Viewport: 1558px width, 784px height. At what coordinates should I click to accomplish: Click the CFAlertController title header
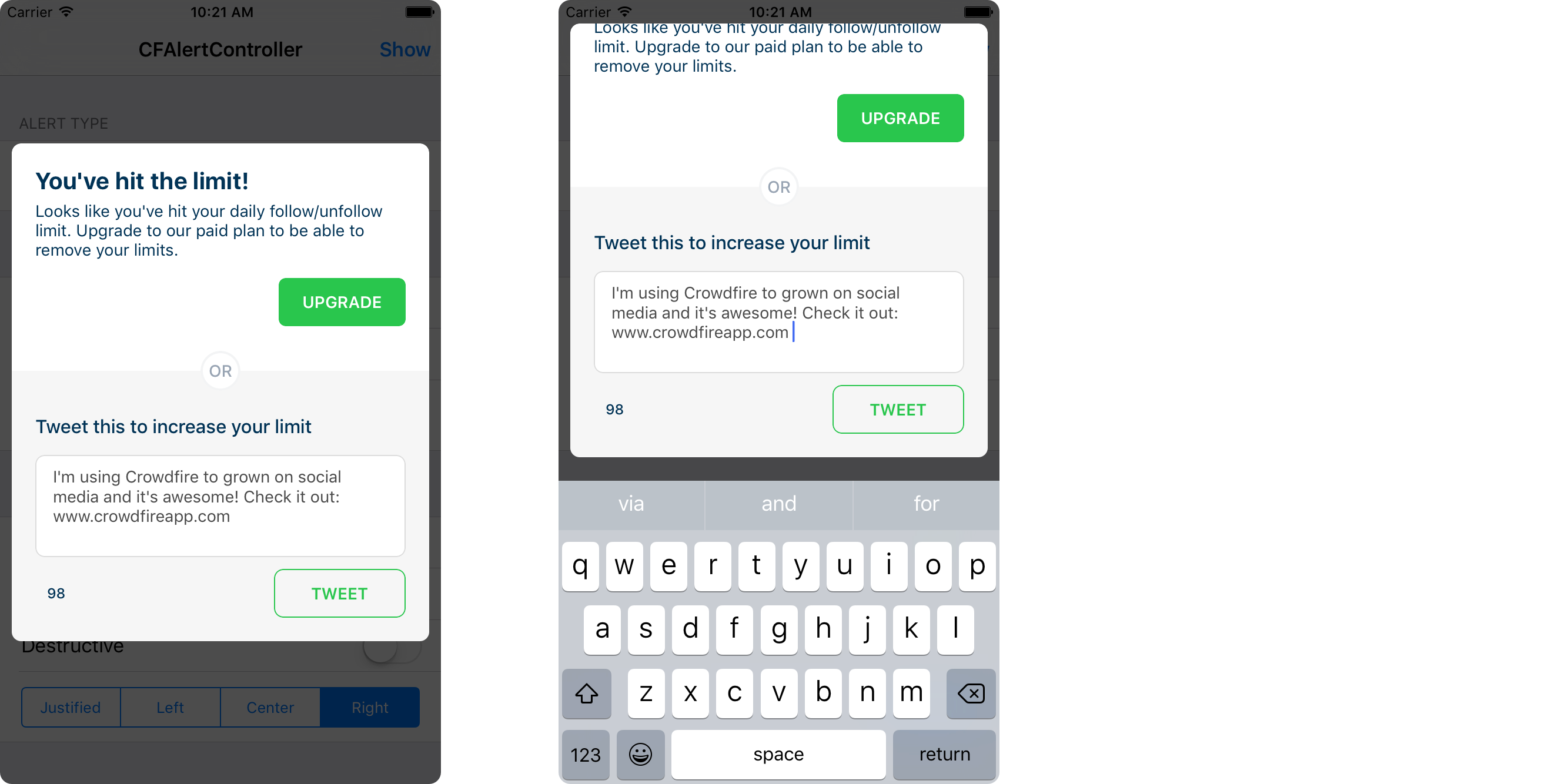pos(220,47)
